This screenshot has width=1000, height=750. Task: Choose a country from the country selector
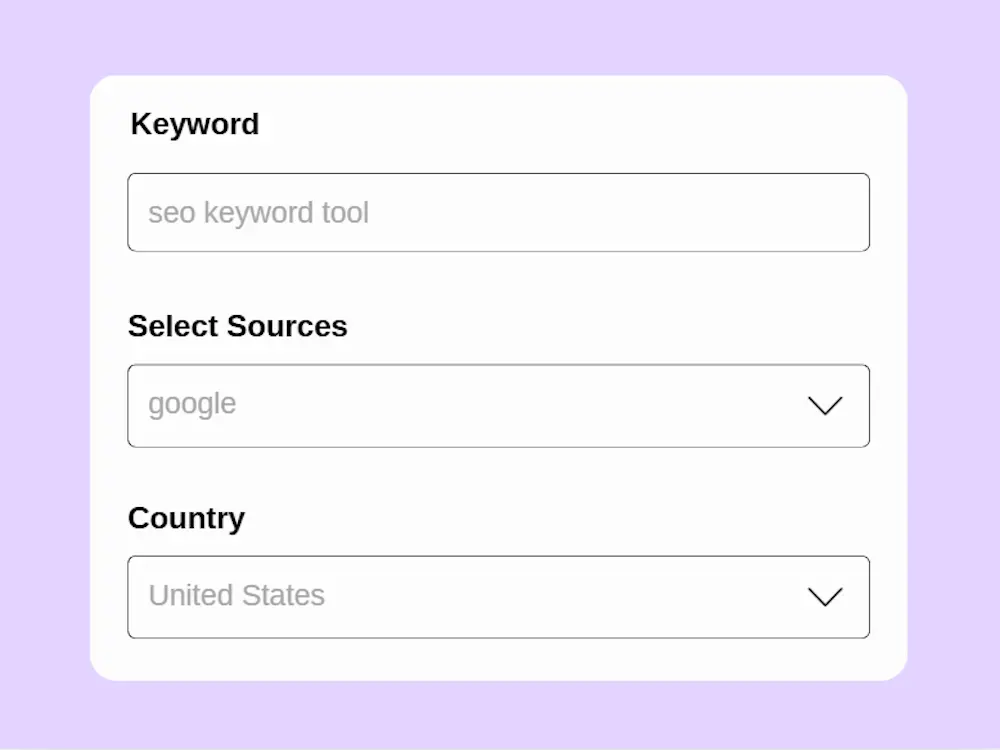tap(498, 597)
